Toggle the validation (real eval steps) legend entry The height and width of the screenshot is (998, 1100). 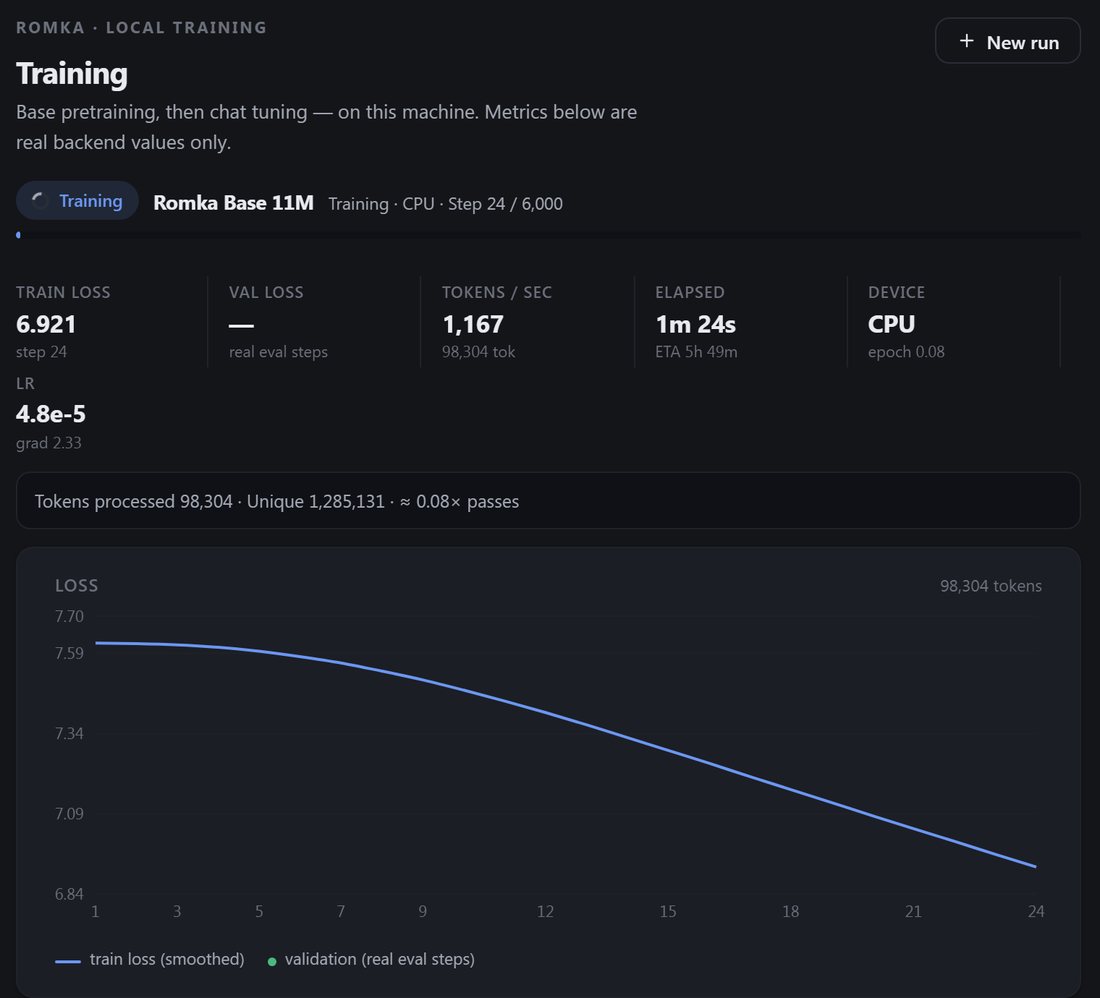tap(371, 959)
